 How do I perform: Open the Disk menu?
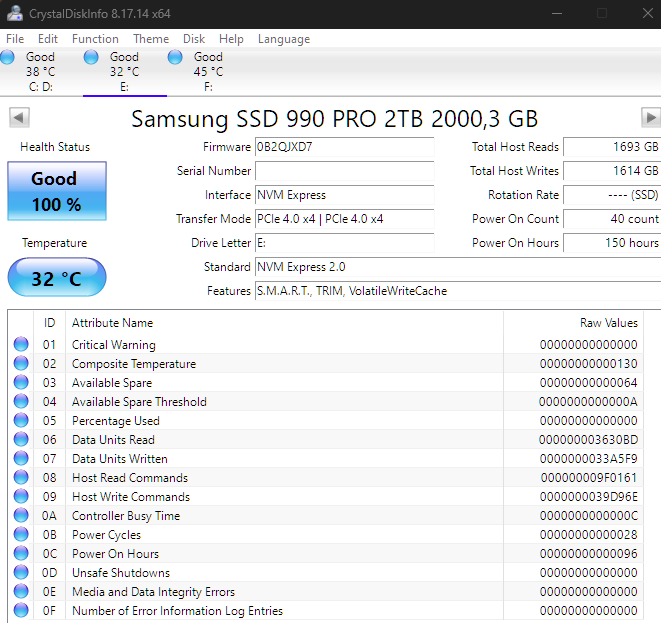tap(194, 39)
